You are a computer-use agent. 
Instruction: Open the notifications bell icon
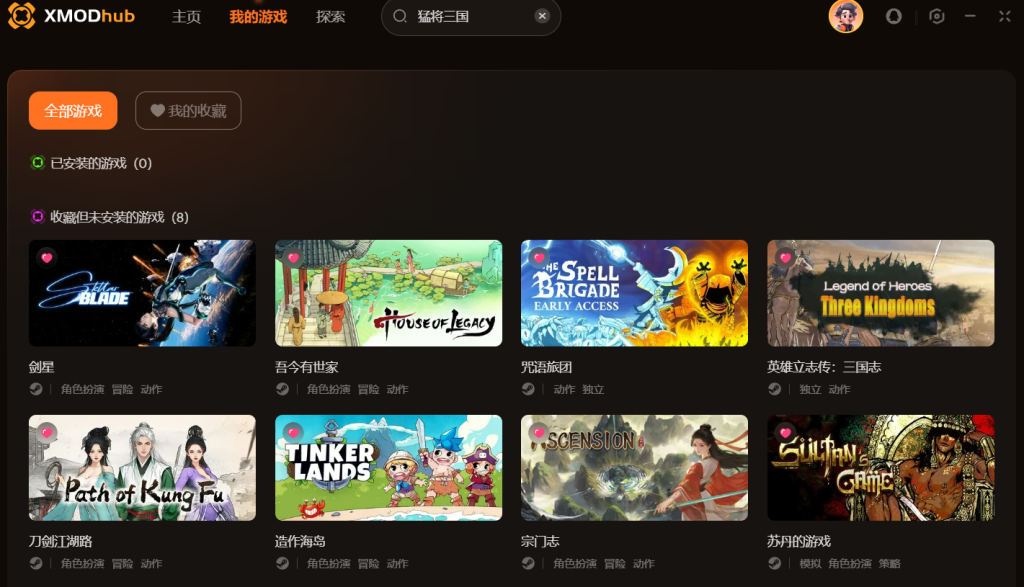(893, 16)
